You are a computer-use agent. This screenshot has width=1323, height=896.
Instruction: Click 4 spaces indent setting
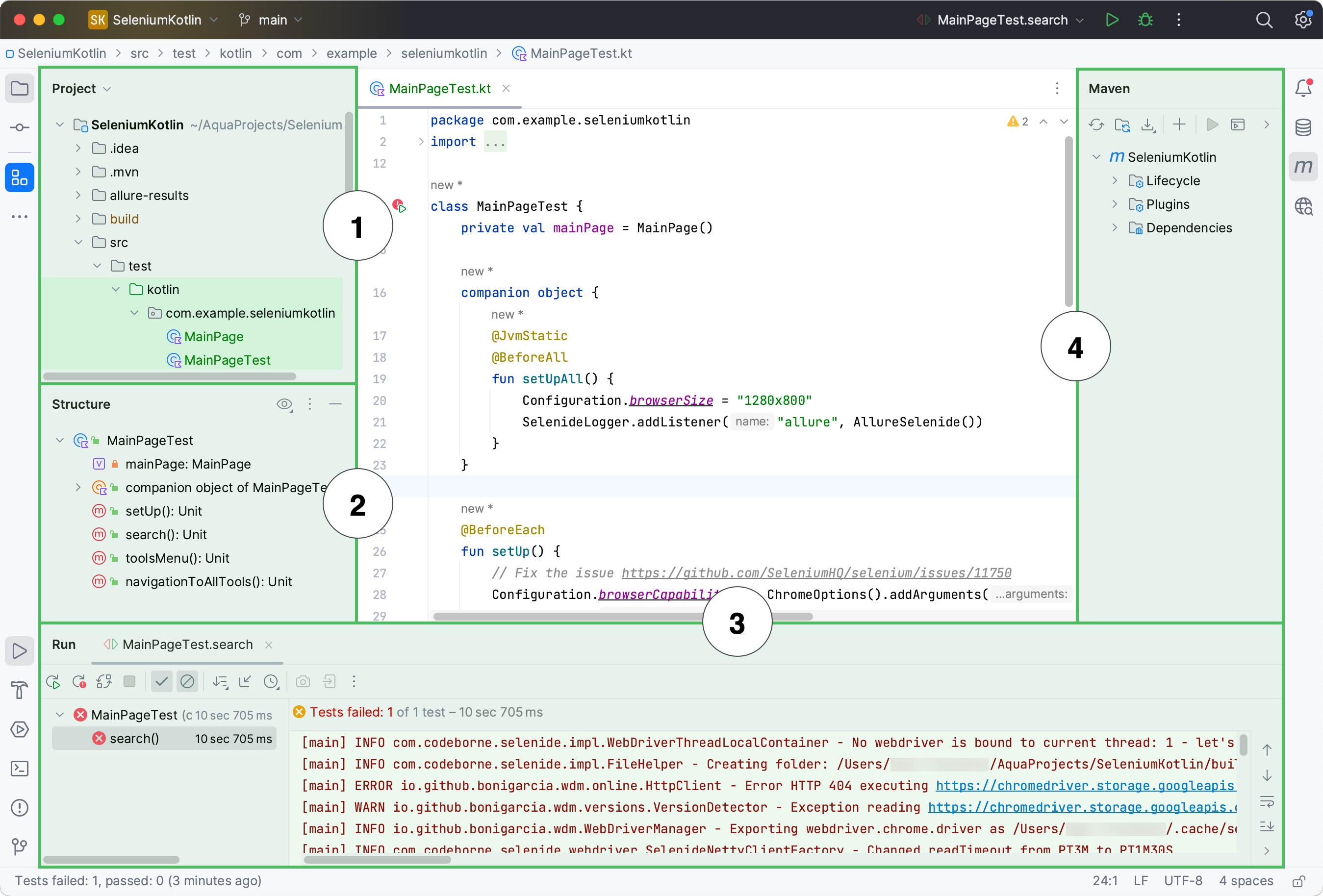pyautogui.click(x=1246, y=881)
